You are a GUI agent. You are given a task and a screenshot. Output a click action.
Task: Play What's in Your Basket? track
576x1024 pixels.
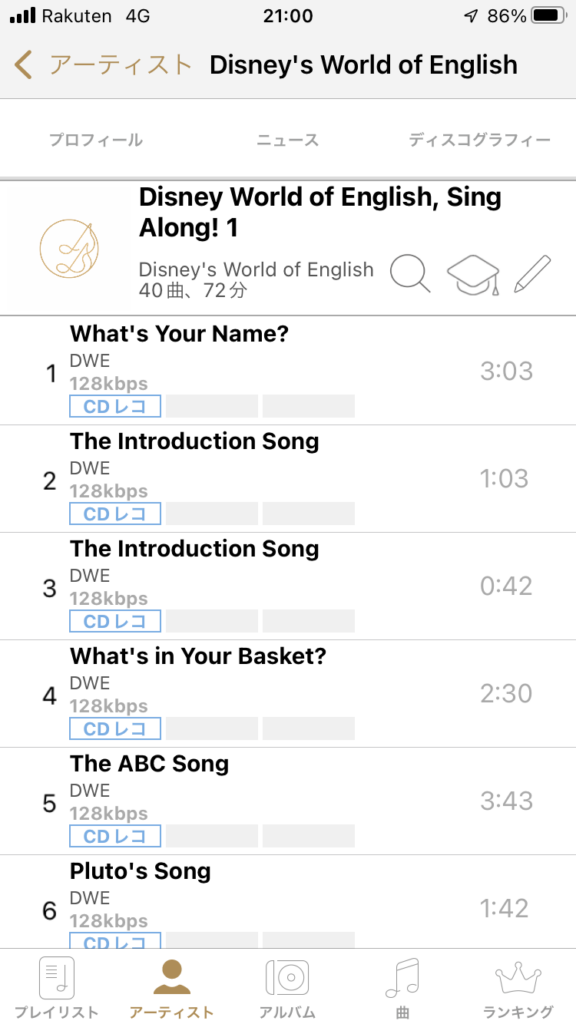tap(288, 694)
